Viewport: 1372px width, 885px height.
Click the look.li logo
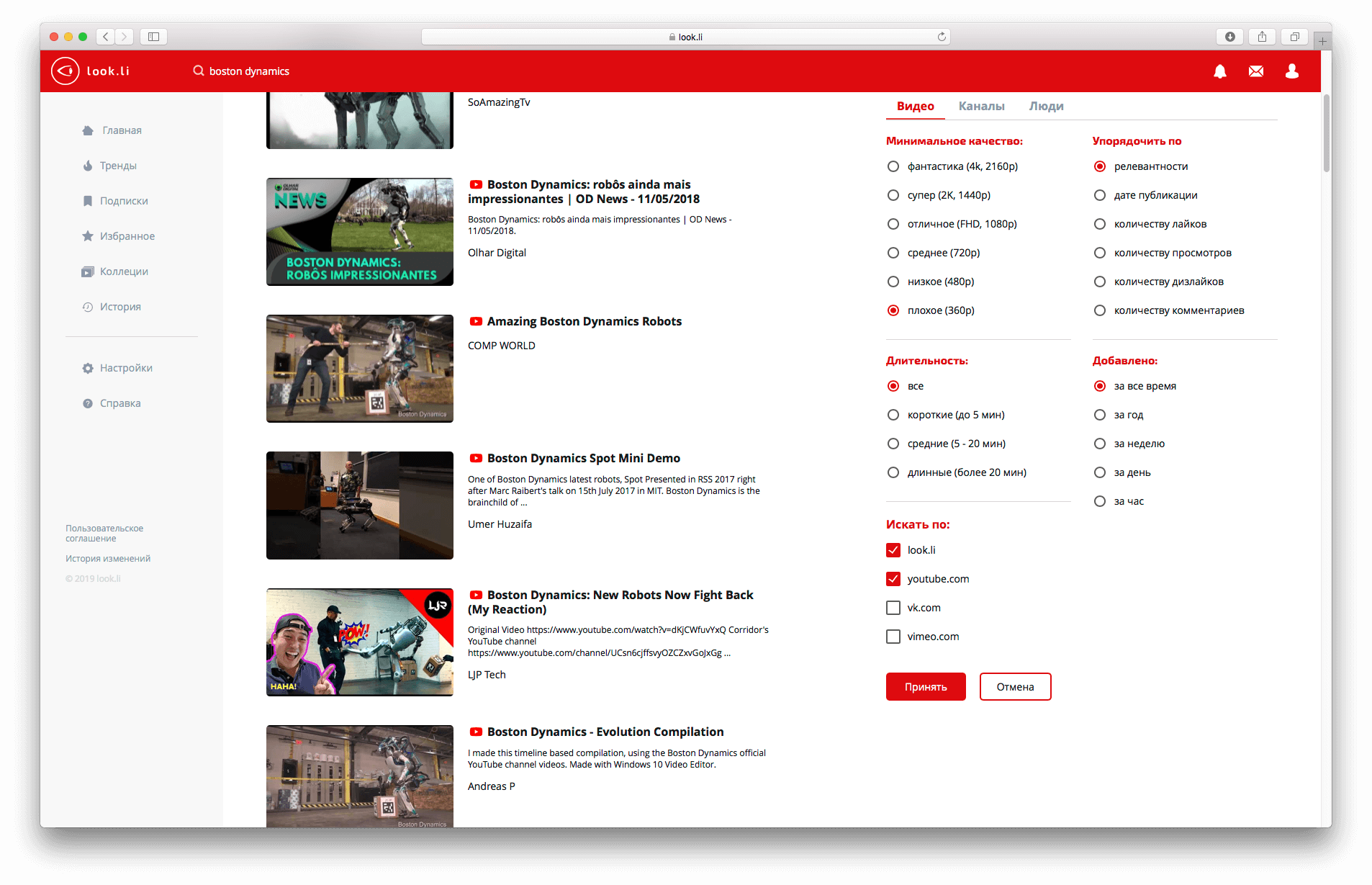click(x=89, y=71)
